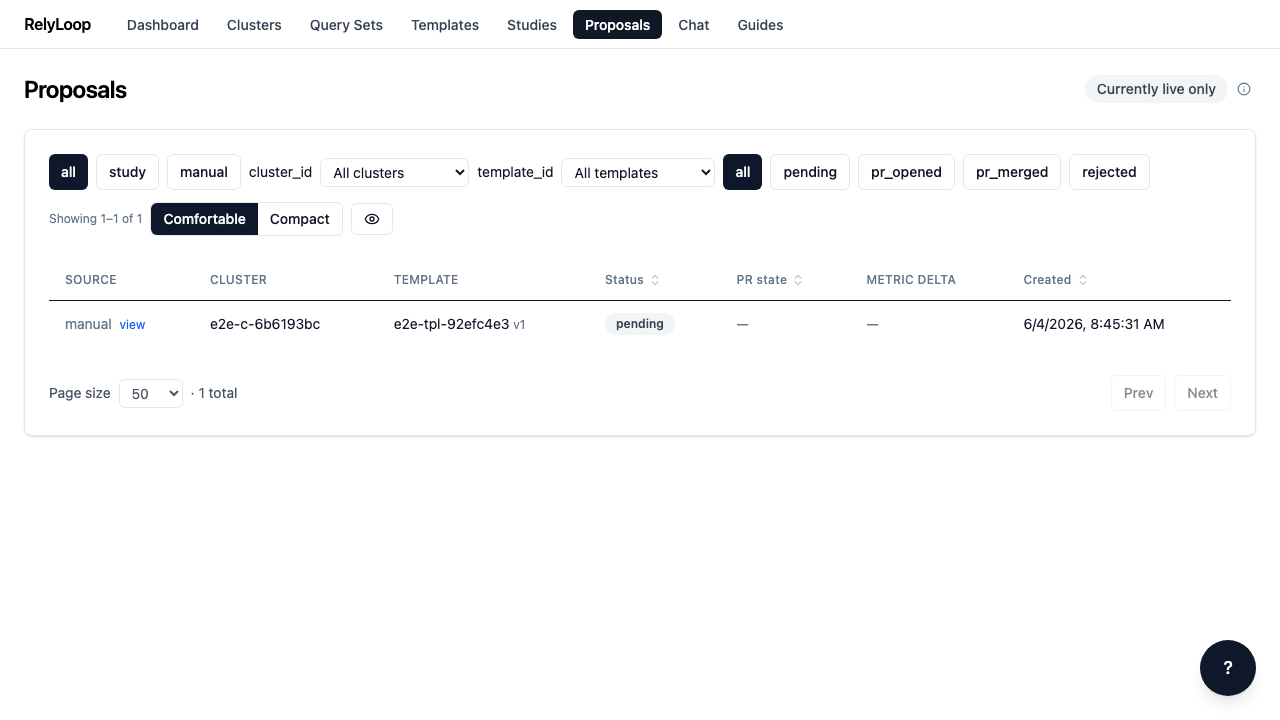Open the All templates dropdown
Screen dimensions: 1280x720
638,172
